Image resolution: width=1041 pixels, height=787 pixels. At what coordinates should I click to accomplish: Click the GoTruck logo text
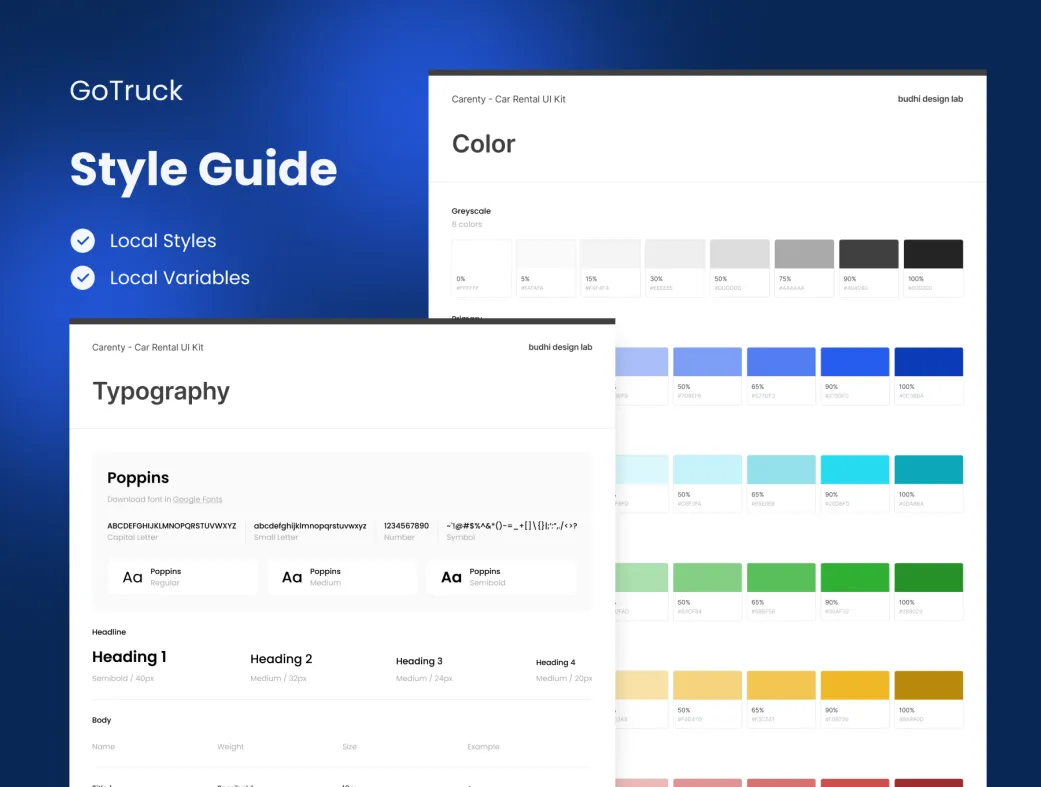tap(126, 91)
